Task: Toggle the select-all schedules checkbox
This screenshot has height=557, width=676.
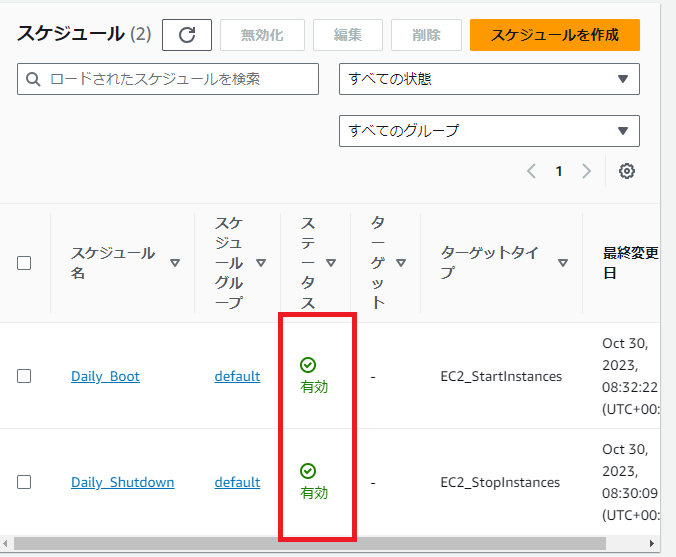Action: (x=24, y=263)
